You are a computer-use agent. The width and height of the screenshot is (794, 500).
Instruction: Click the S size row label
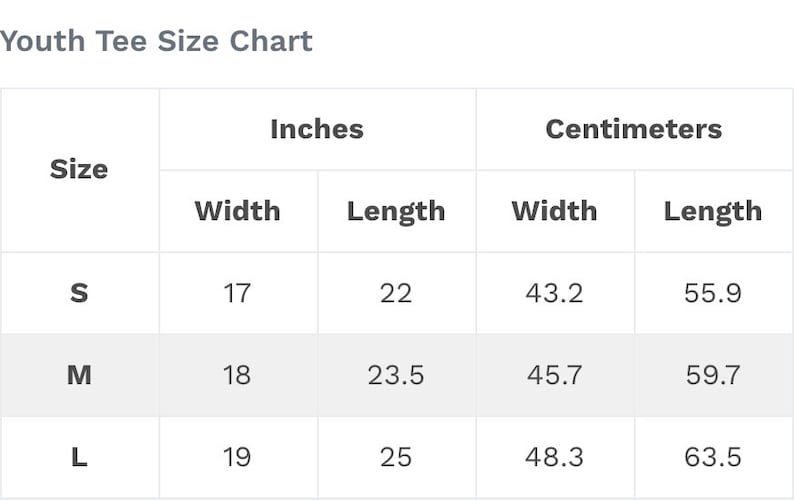[x=79, y=293]
